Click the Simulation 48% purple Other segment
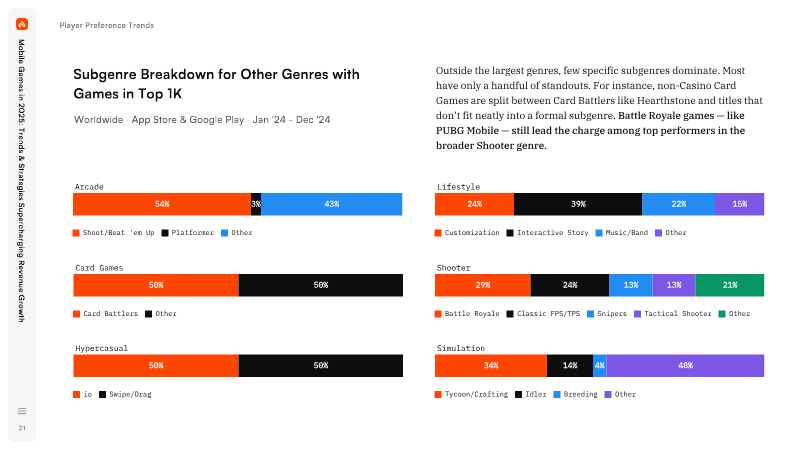The height and width of the screenshot is (450, 800). [685, 366]
